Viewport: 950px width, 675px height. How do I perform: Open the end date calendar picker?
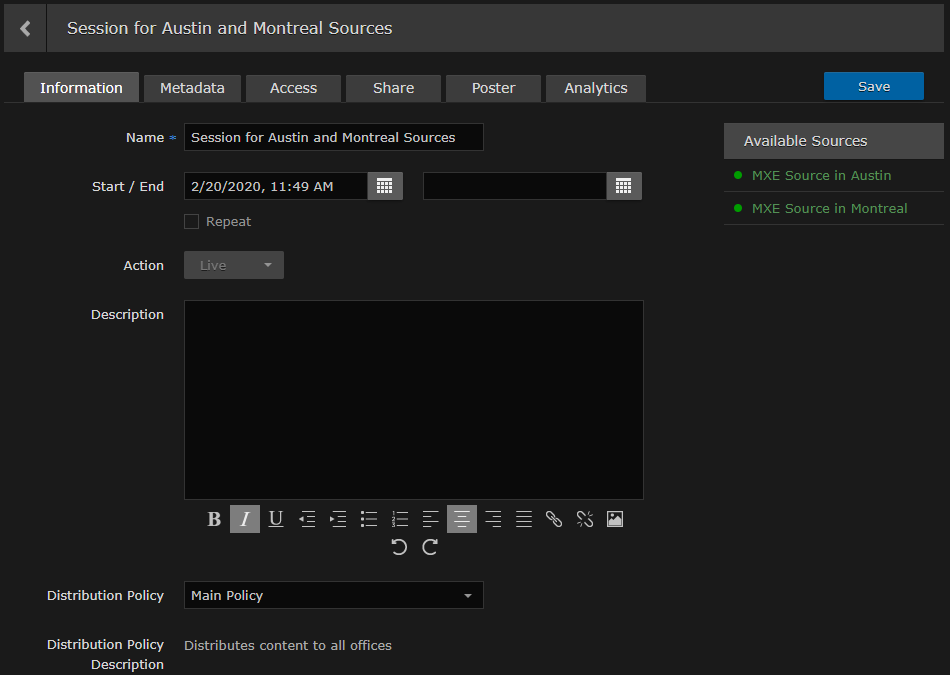point(624,186)
